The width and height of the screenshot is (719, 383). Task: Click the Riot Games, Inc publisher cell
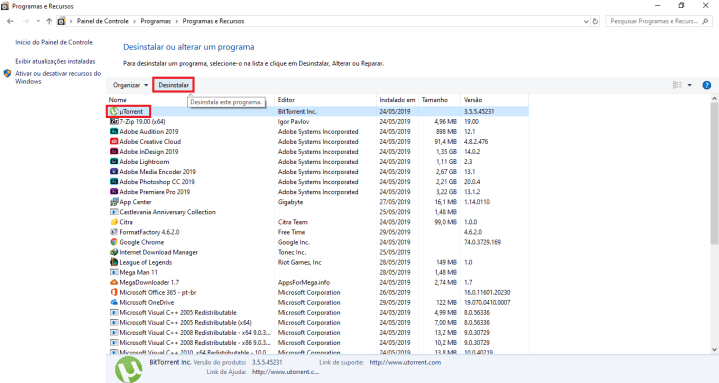299,262
